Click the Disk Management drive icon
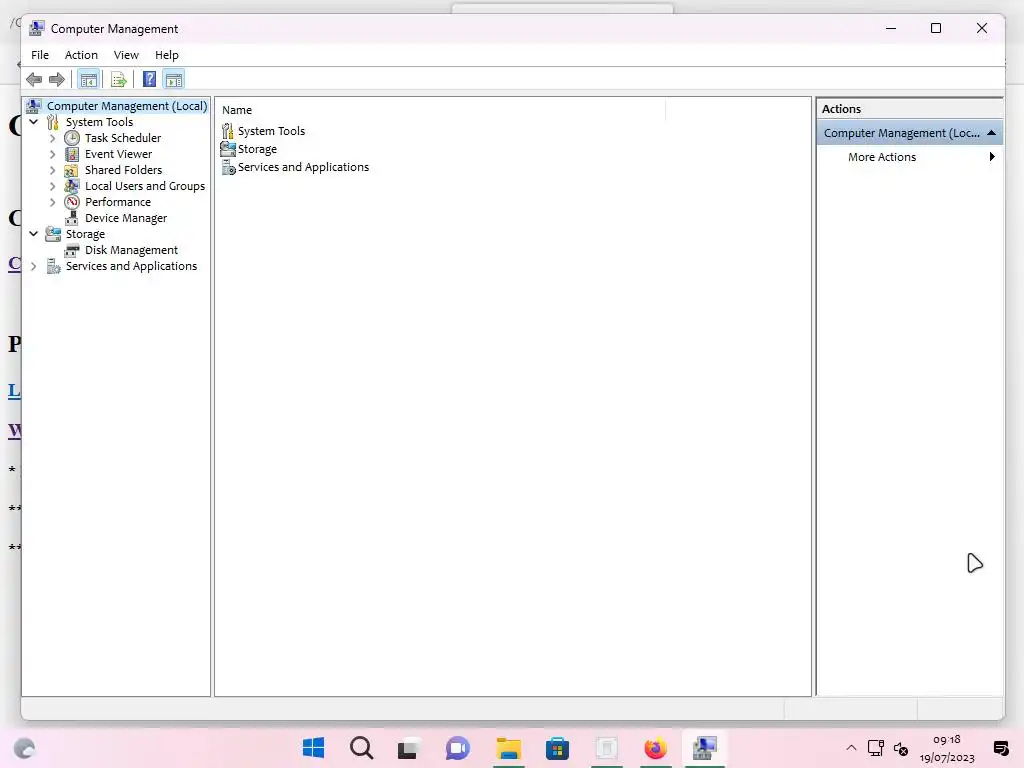 pos(72,250)
